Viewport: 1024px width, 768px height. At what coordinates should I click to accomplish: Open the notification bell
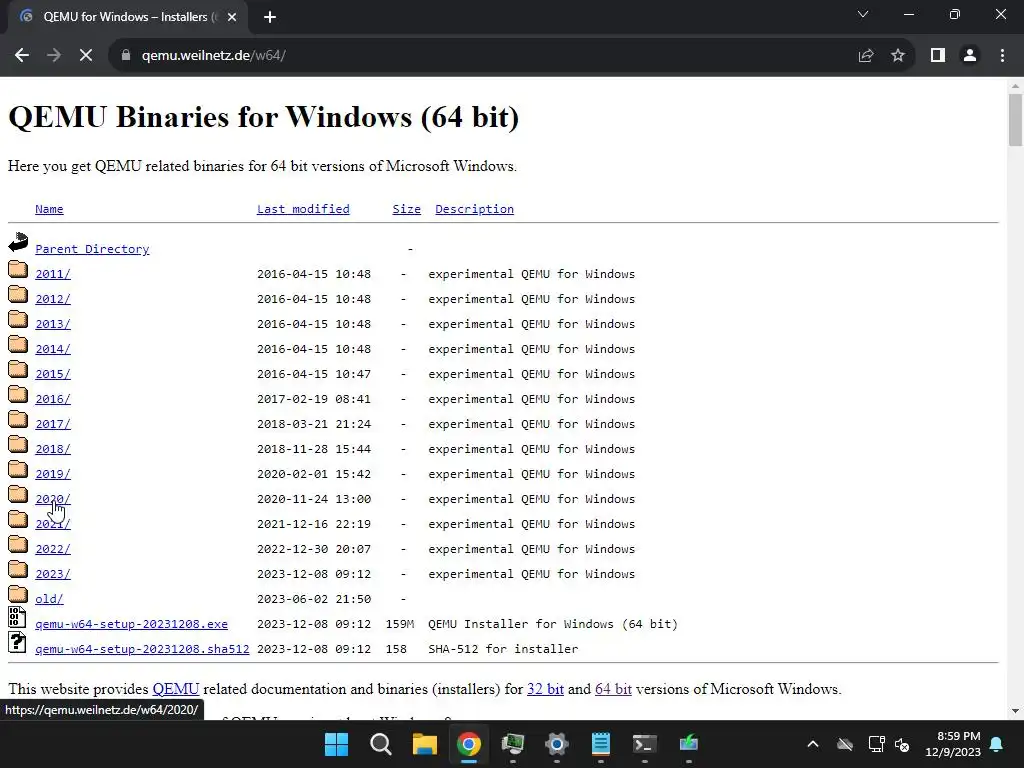[997, 744]
